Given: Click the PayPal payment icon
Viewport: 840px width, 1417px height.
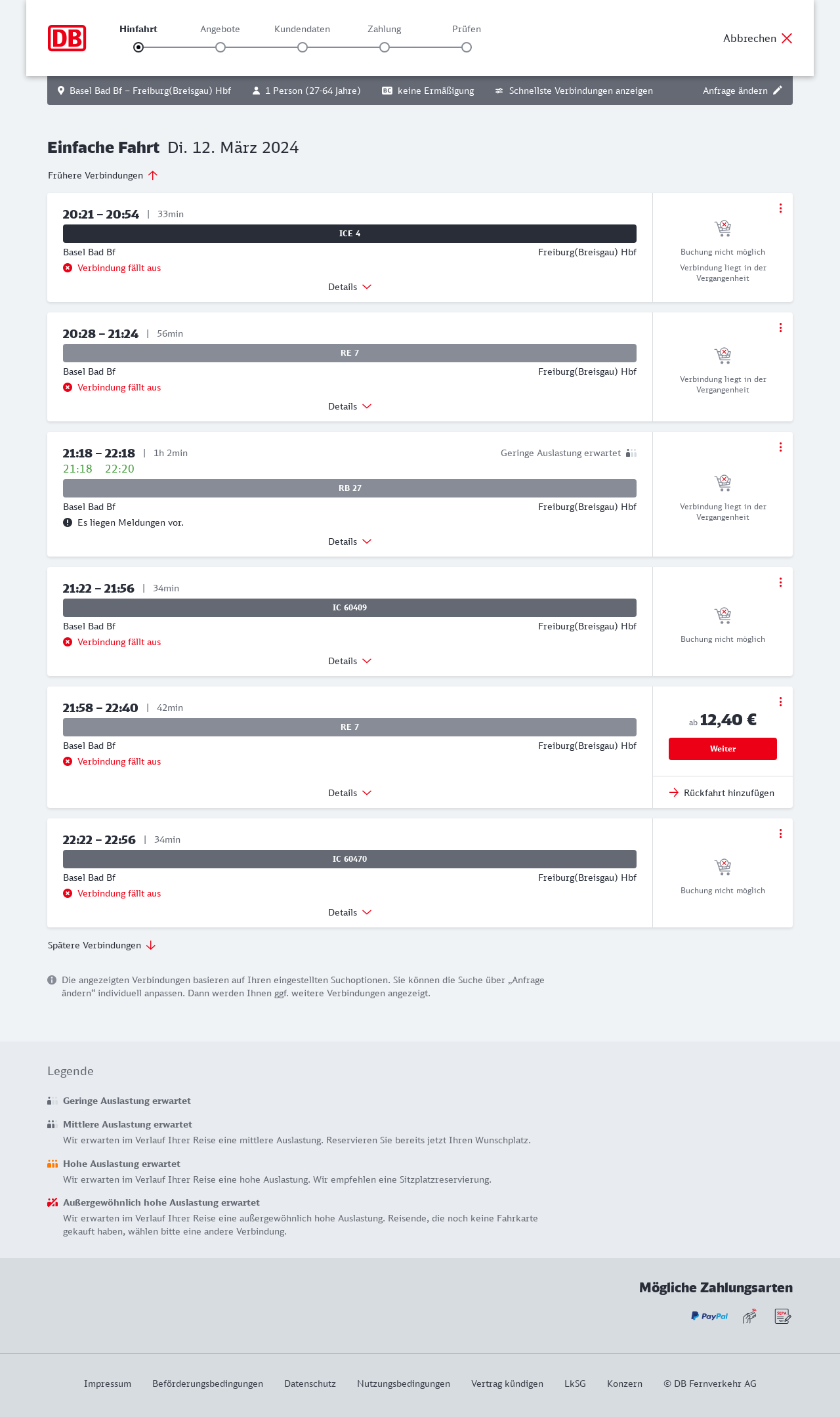Looking at the screenshot, I should (709, 1316).
